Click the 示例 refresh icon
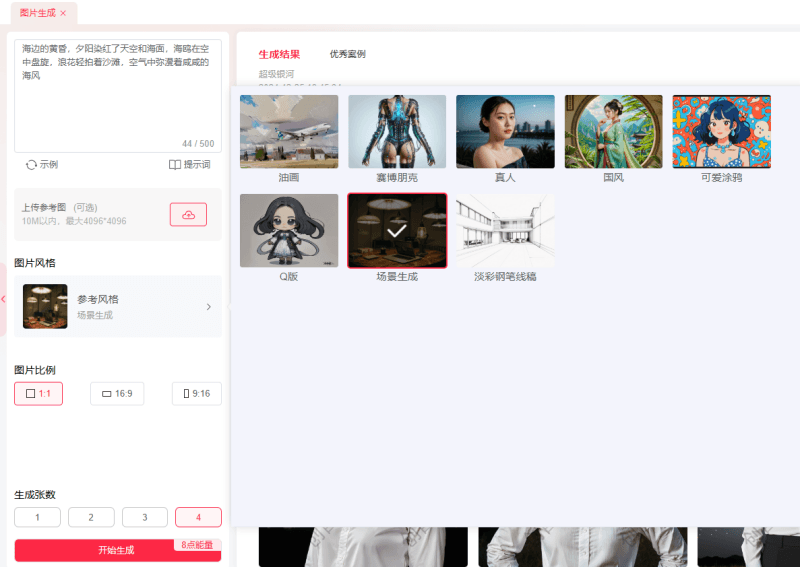 point(31,165)
